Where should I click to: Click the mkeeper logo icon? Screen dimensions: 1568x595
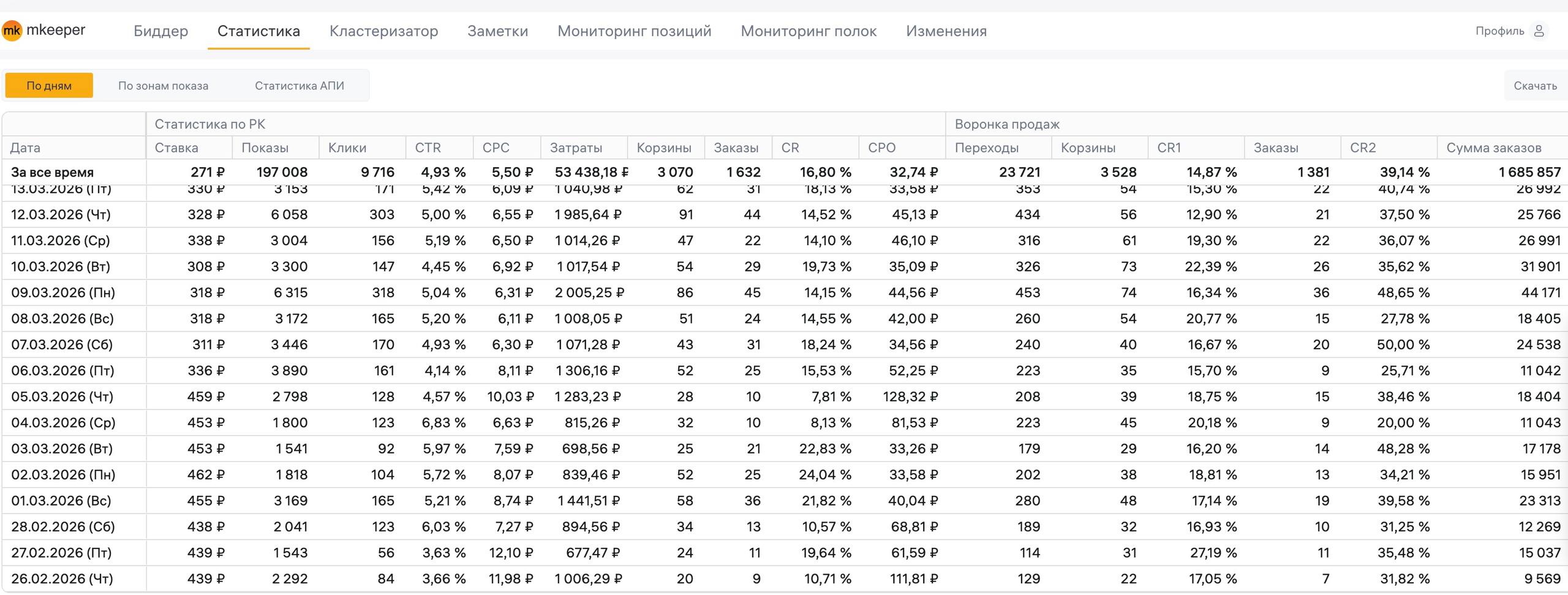[x=12, y=31]
